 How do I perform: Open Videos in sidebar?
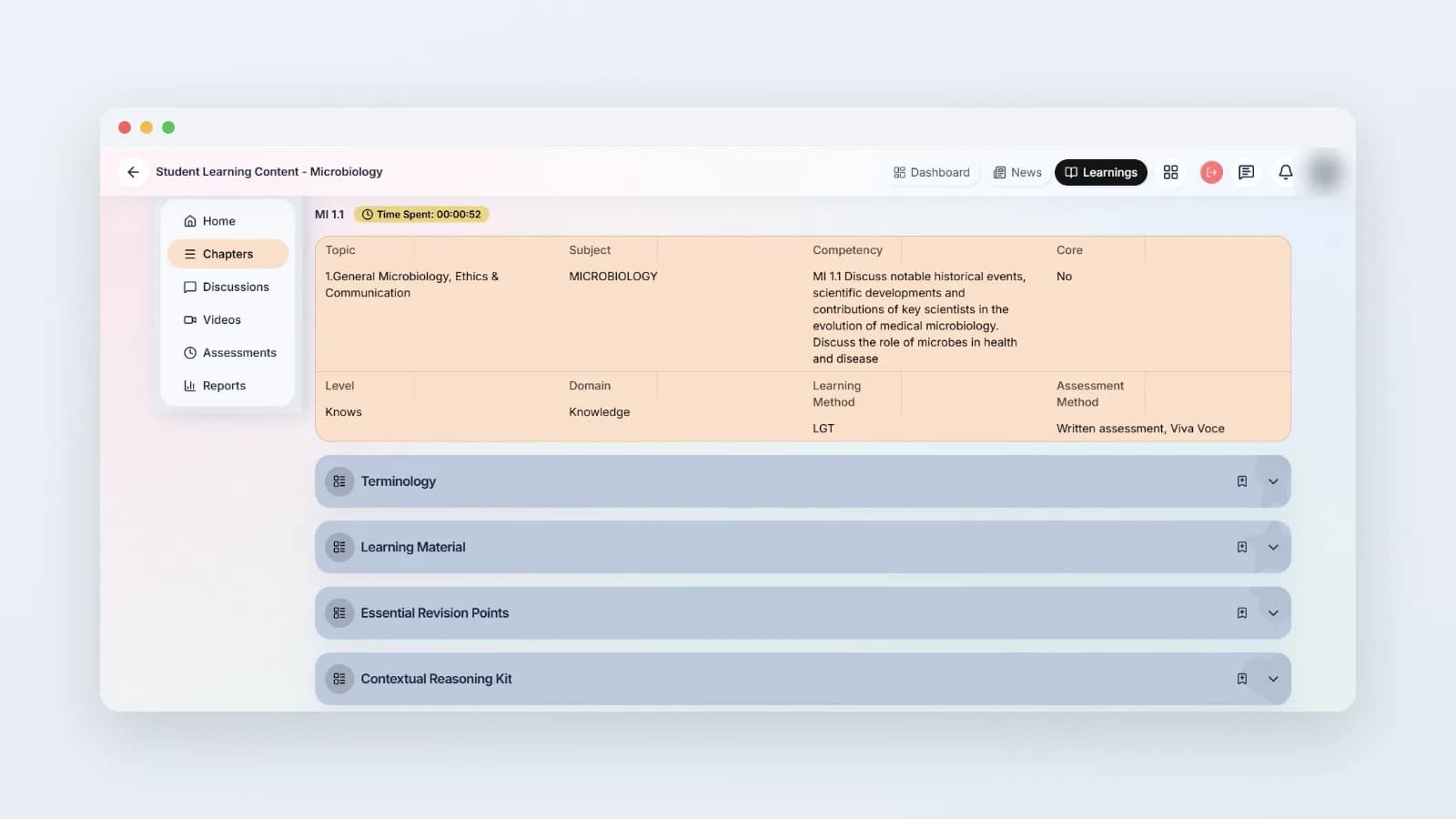[x=227, y=319]
